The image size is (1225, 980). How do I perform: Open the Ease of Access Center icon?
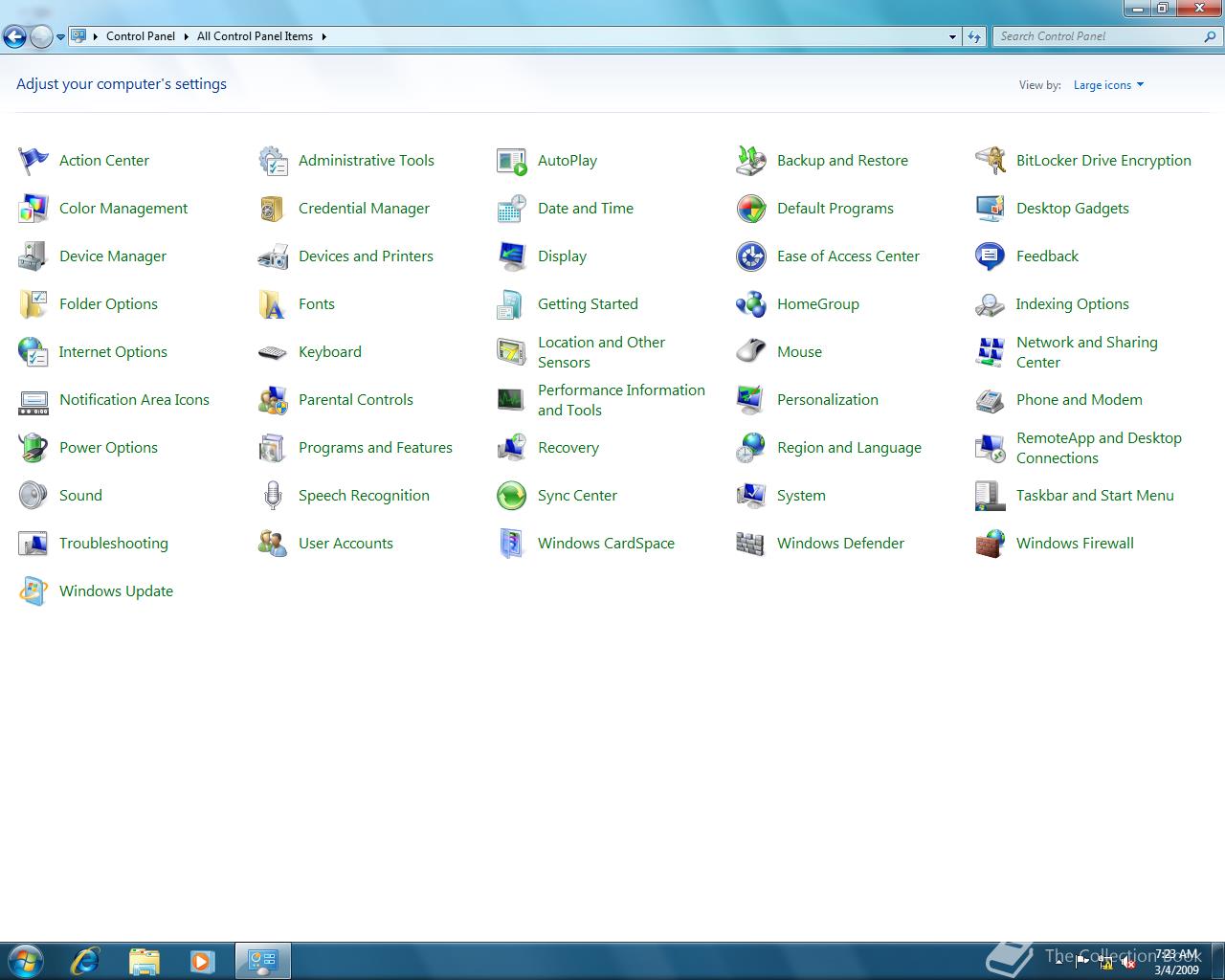tap(751, 256)
